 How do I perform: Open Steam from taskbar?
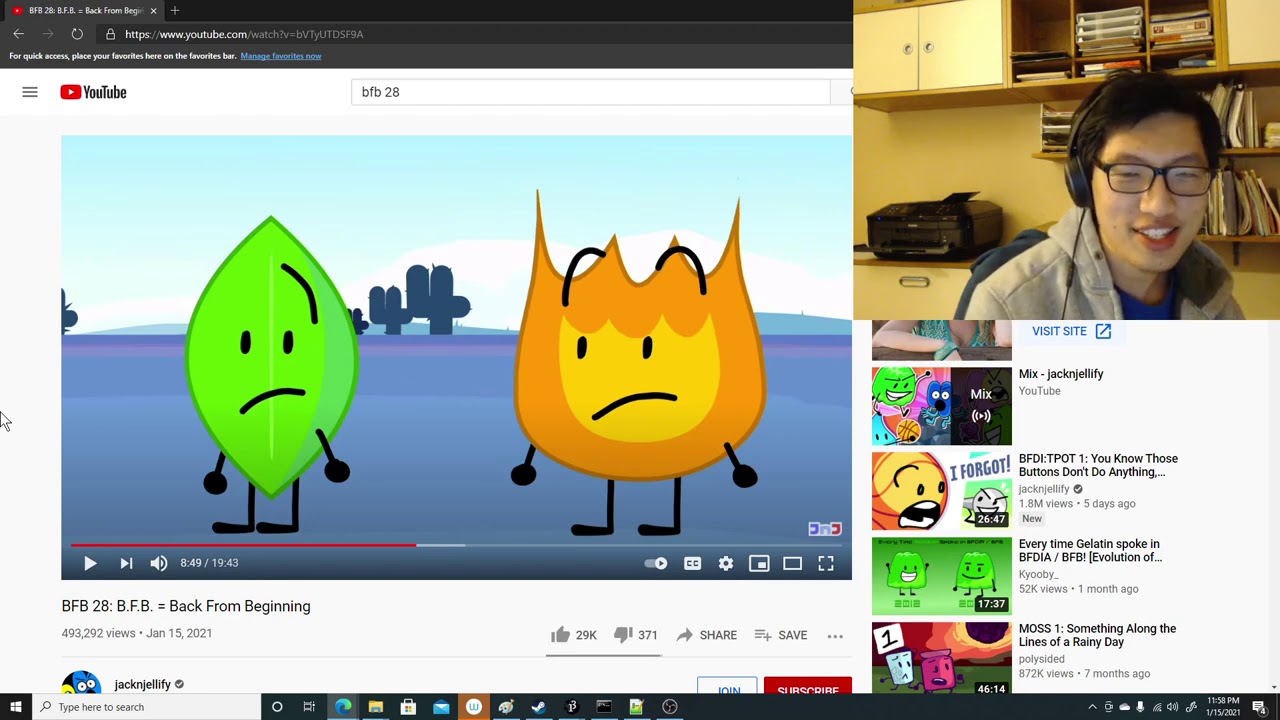538,707
